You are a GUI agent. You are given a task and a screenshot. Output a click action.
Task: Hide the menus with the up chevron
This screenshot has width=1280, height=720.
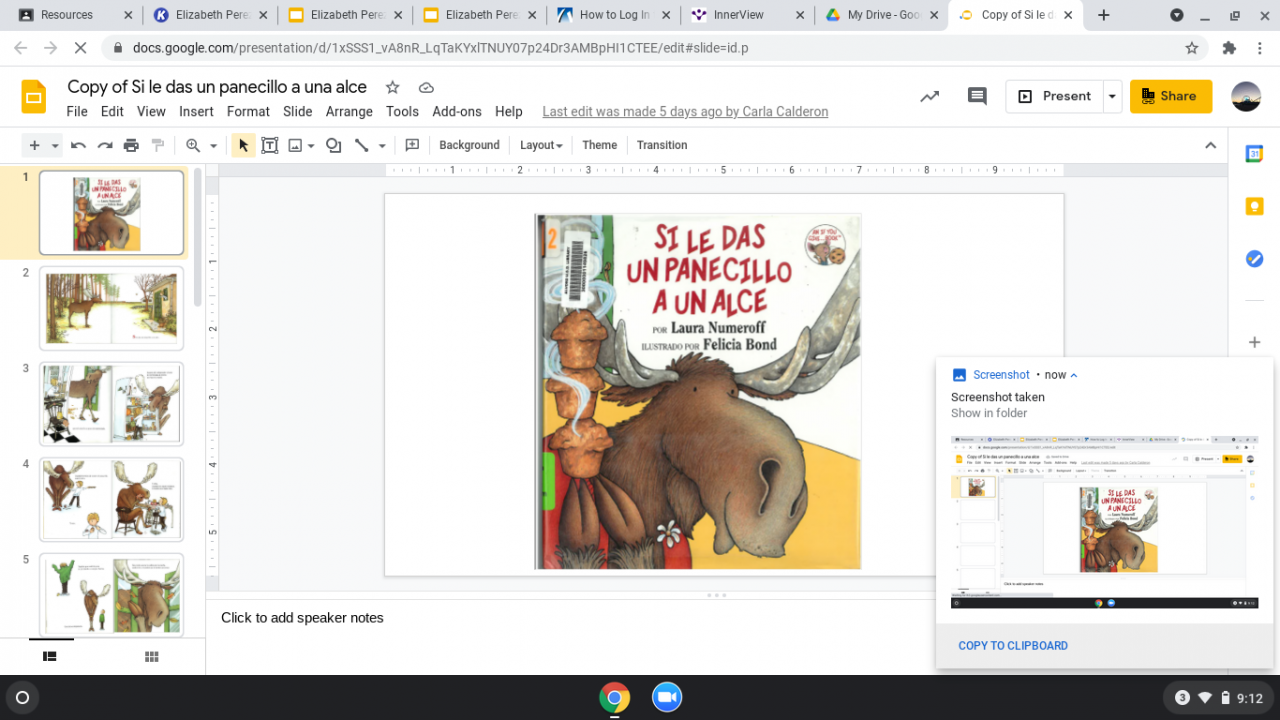[1210, 145]
